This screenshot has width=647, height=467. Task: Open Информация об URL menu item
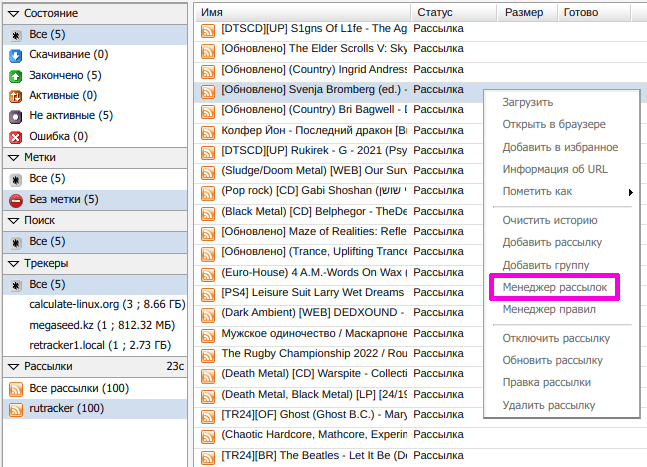pos(555,169)
